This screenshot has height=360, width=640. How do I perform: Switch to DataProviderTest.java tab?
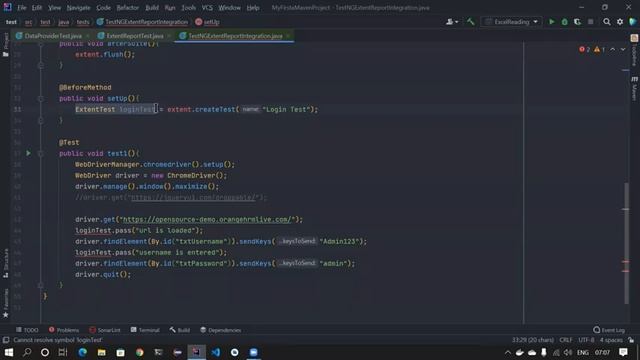(53, 36)
